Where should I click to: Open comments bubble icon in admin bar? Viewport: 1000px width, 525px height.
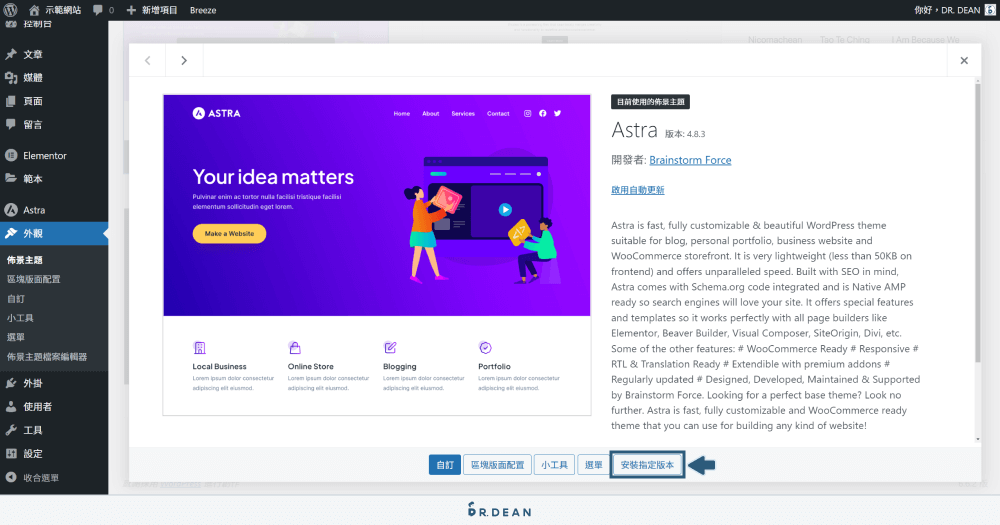(x=98, y=10)
